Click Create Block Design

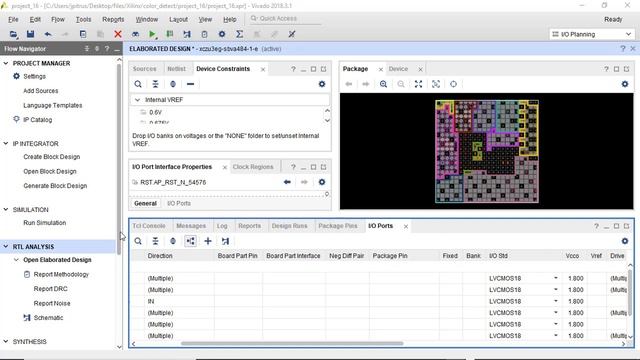point(51,157)
